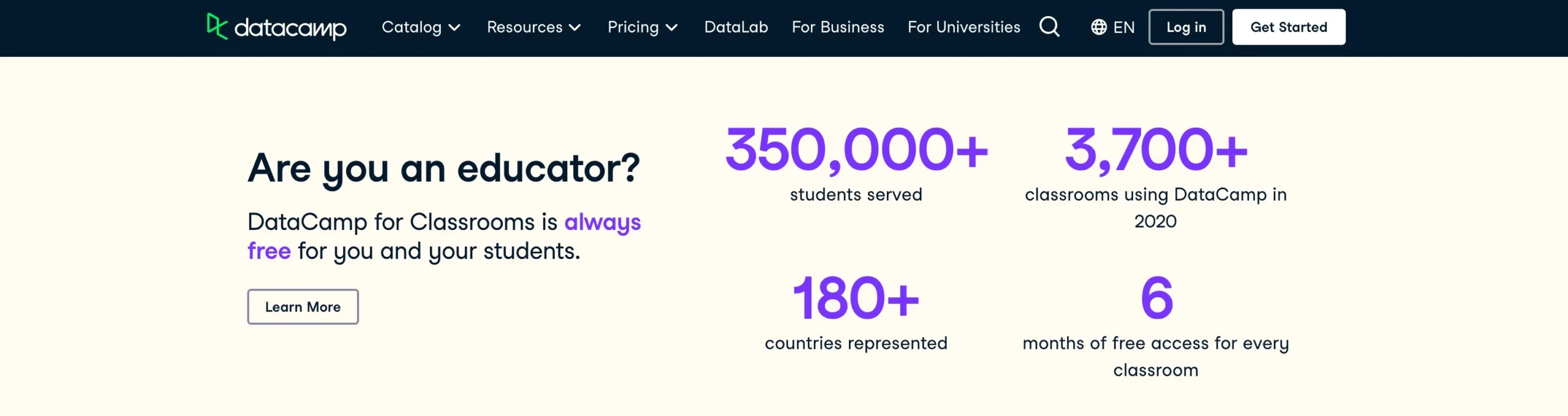The image size is (1568, 416).
Task: Click the 350,000+ students served figure
Action: tap(856, 149)
